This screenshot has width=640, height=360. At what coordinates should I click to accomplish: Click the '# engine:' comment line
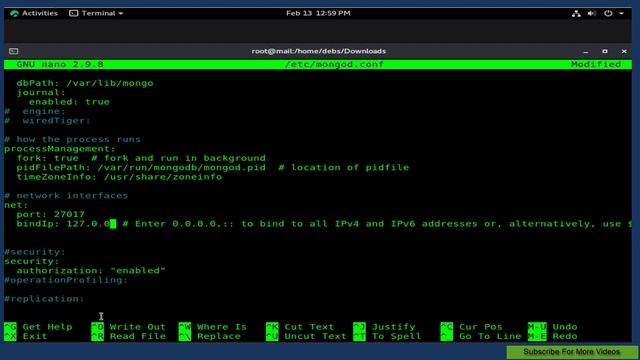click(35, 111)
